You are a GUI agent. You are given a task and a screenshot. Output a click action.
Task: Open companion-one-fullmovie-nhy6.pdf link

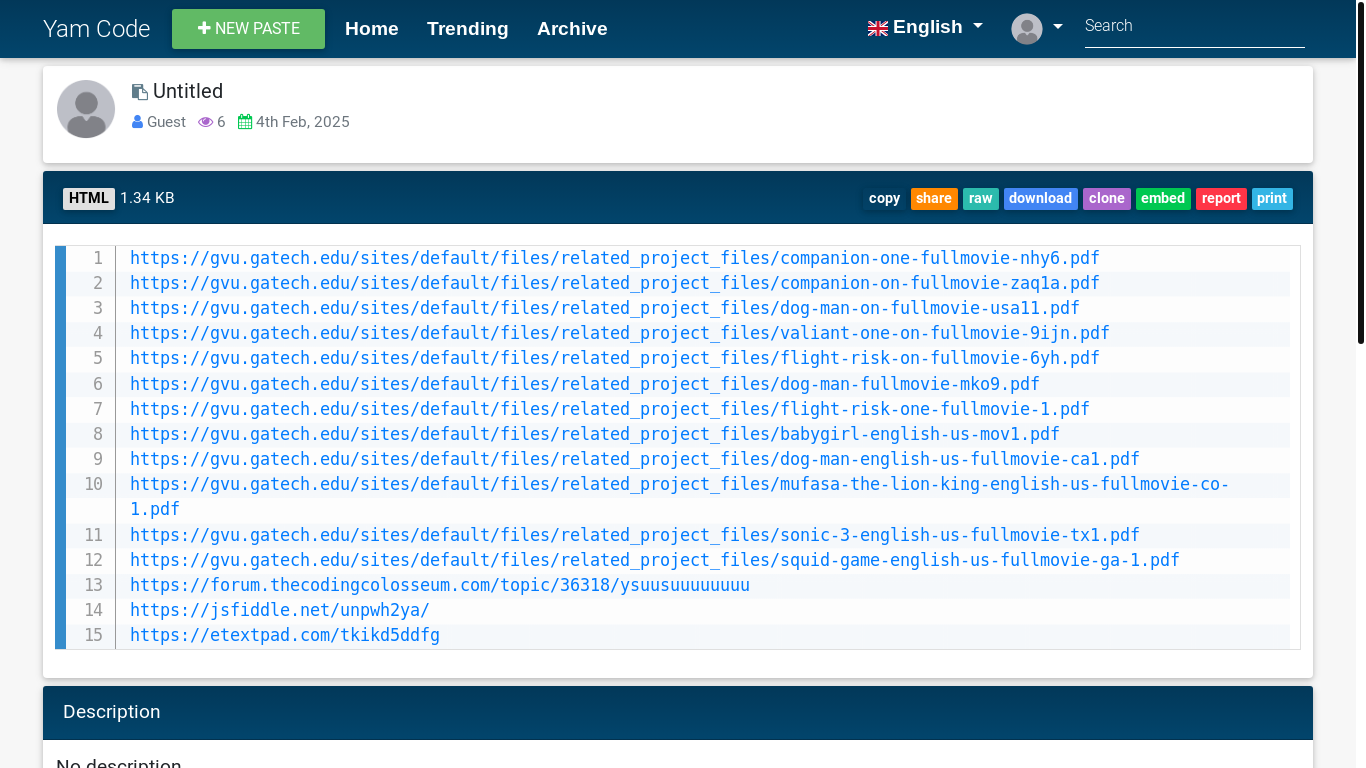tap(615, 258)
